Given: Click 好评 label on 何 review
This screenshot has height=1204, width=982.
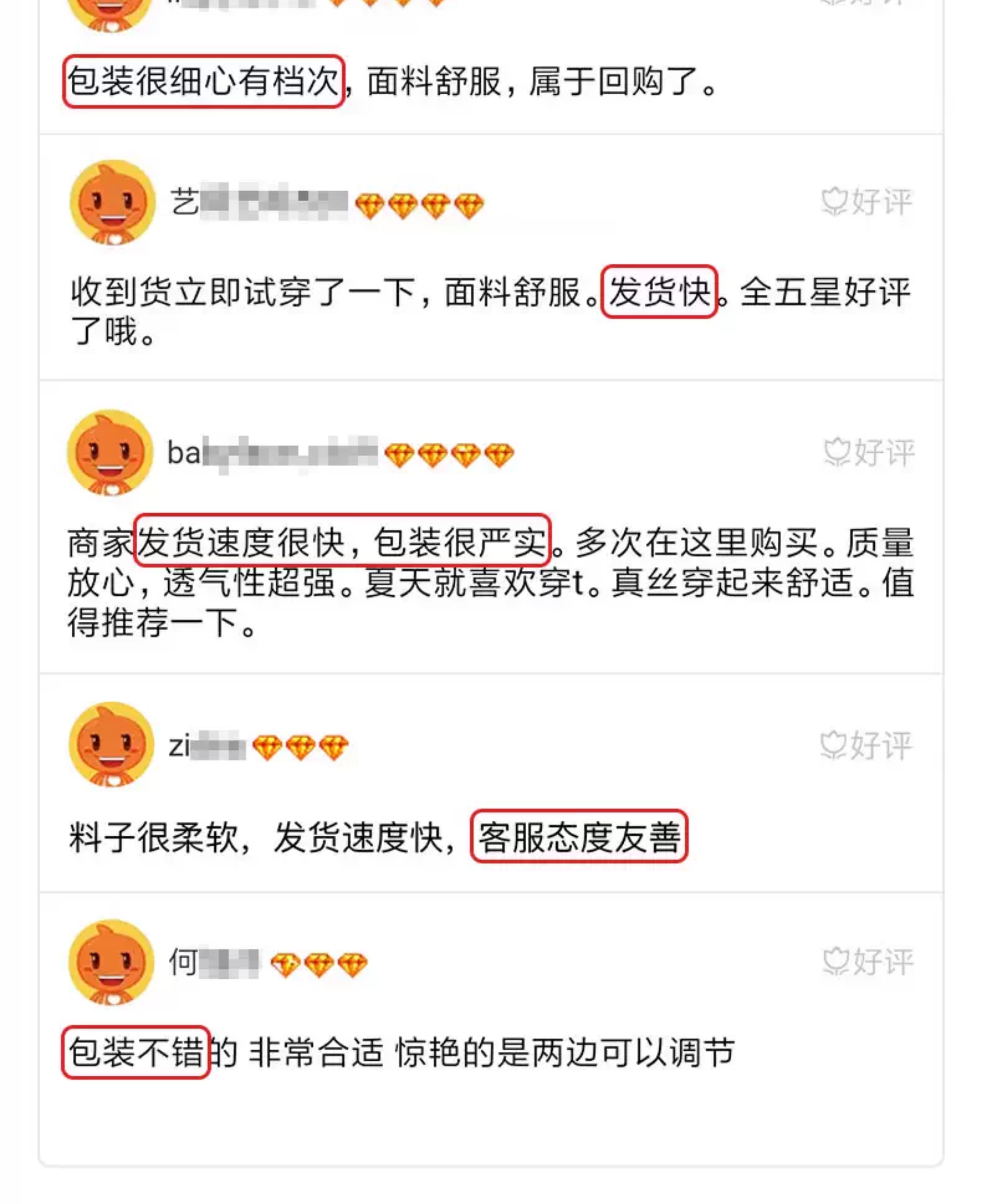Looking at the screenshot, I should pos(868,962).
